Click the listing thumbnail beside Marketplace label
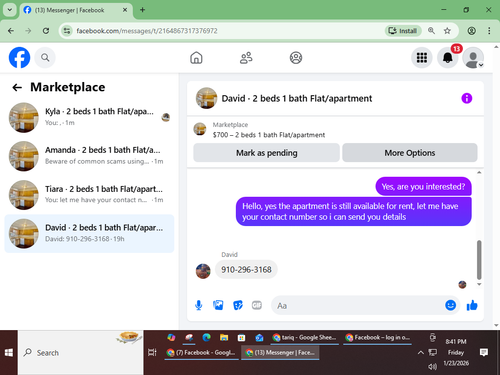Image resolution: width=500 pixels, height=375 pixels. tap(200, 129)
